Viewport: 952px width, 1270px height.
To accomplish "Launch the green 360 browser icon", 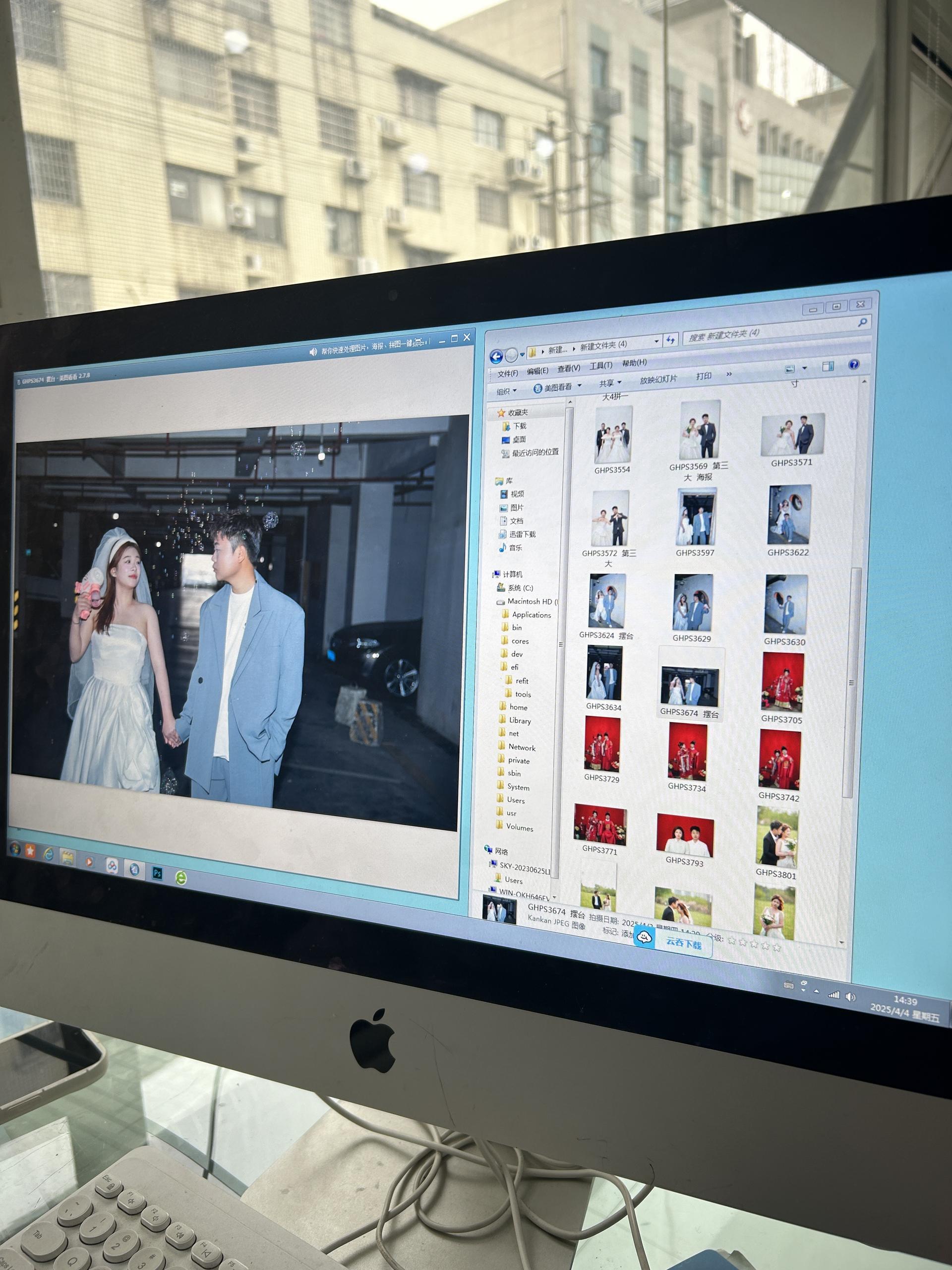I will pos(181,877).
